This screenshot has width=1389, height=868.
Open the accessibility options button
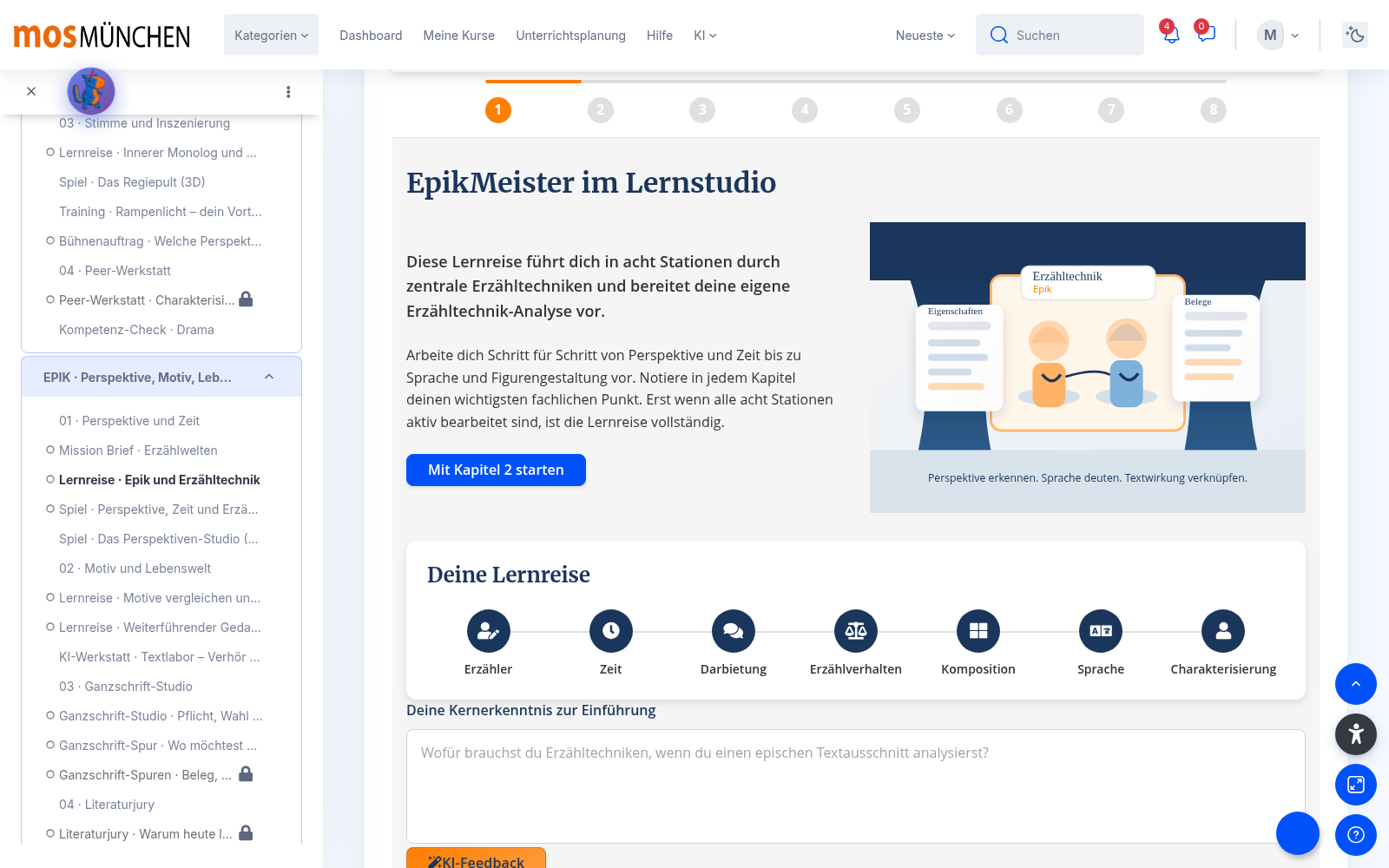1355,734
